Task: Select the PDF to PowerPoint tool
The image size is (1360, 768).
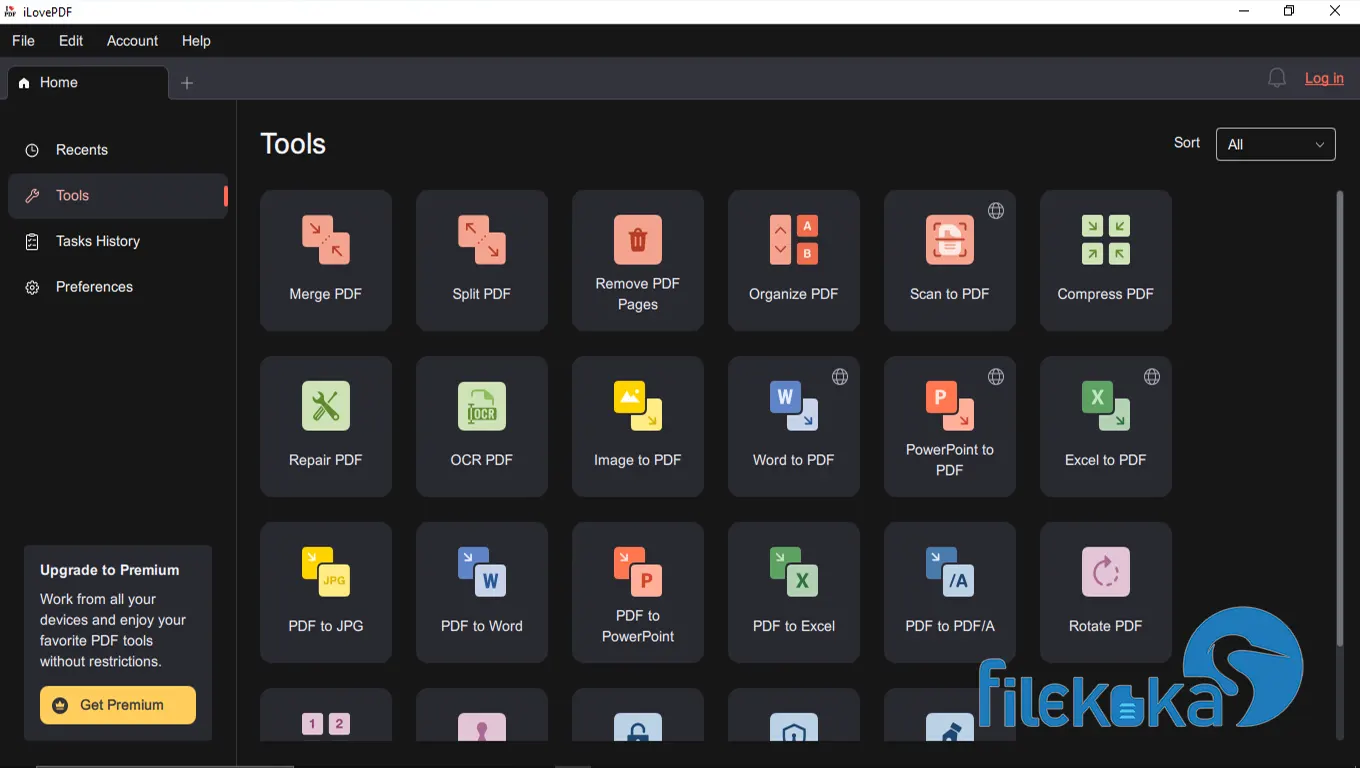Action: click(x=638, y=592)
